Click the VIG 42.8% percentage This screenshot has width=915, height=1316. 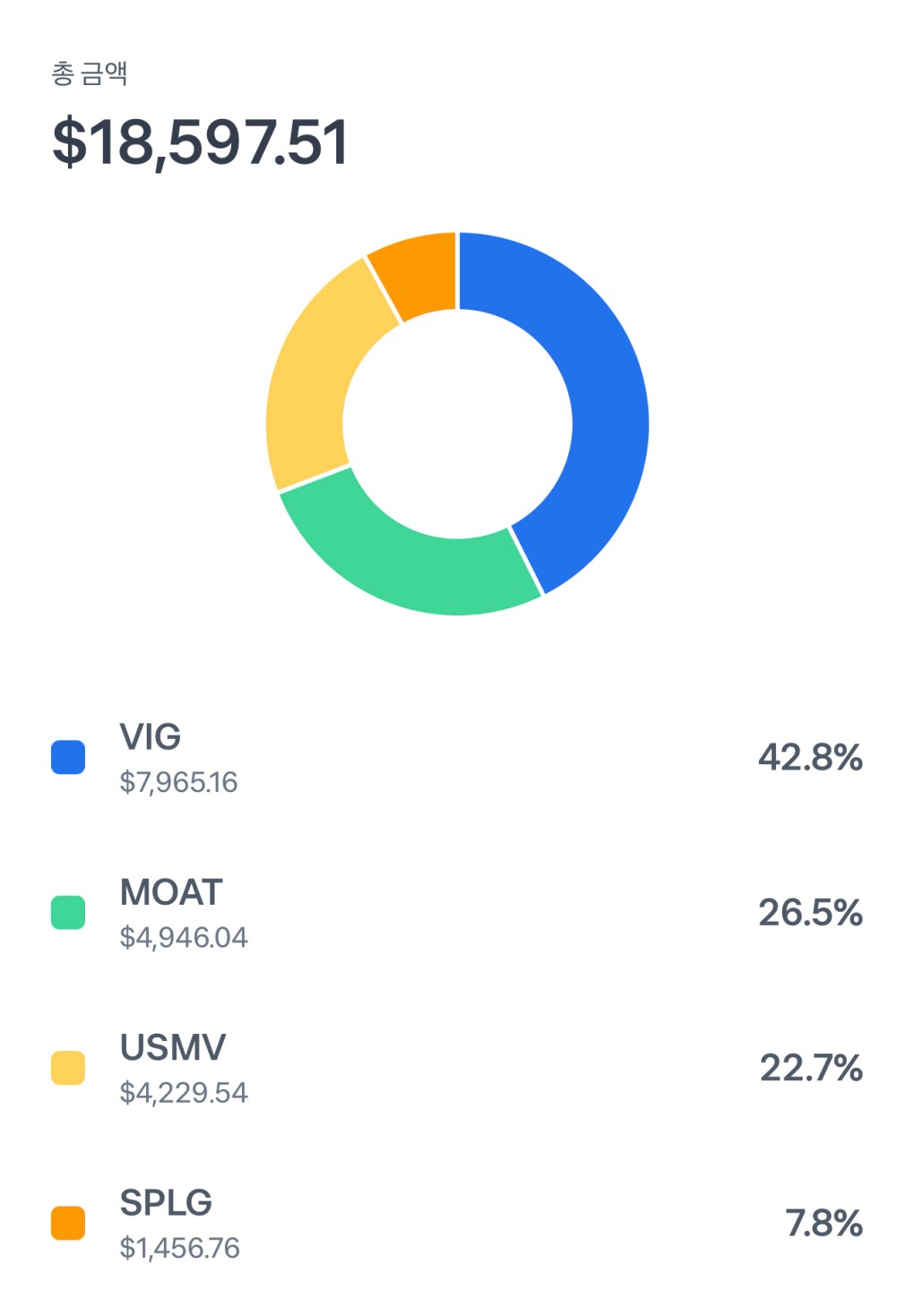[810, 758]
